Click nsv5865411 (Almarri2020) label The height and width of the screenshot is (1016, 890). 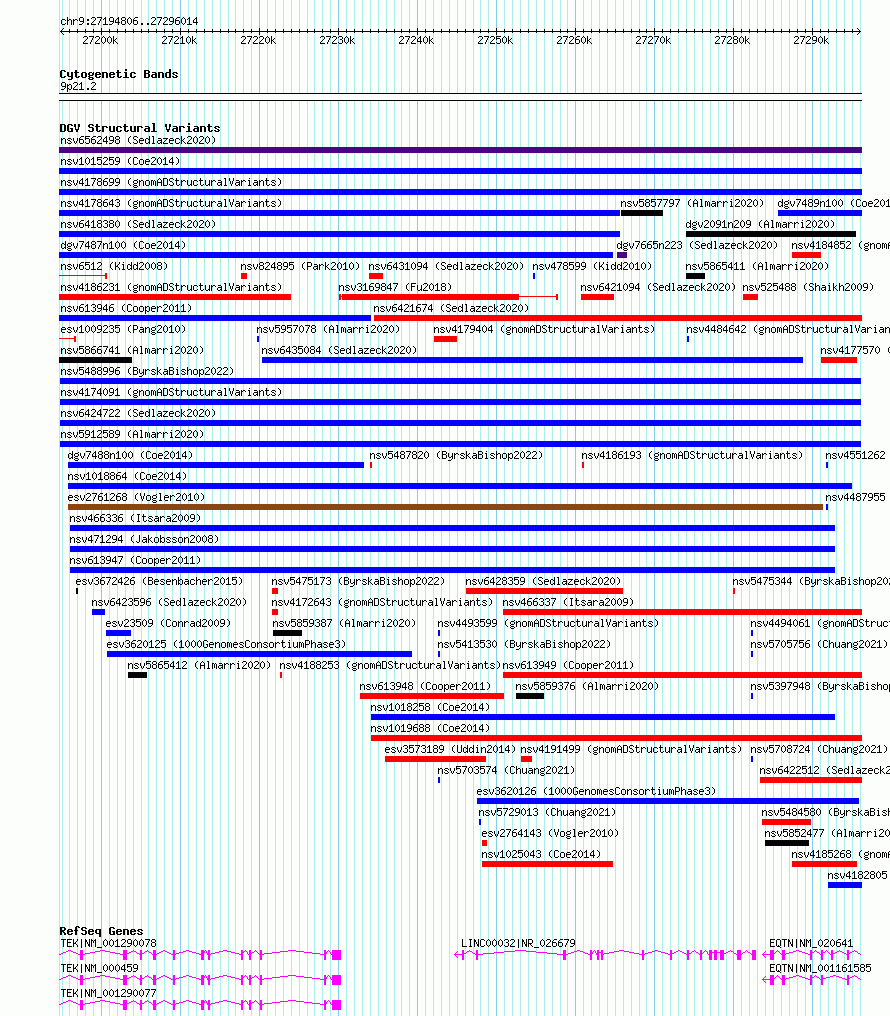point(757,266)
